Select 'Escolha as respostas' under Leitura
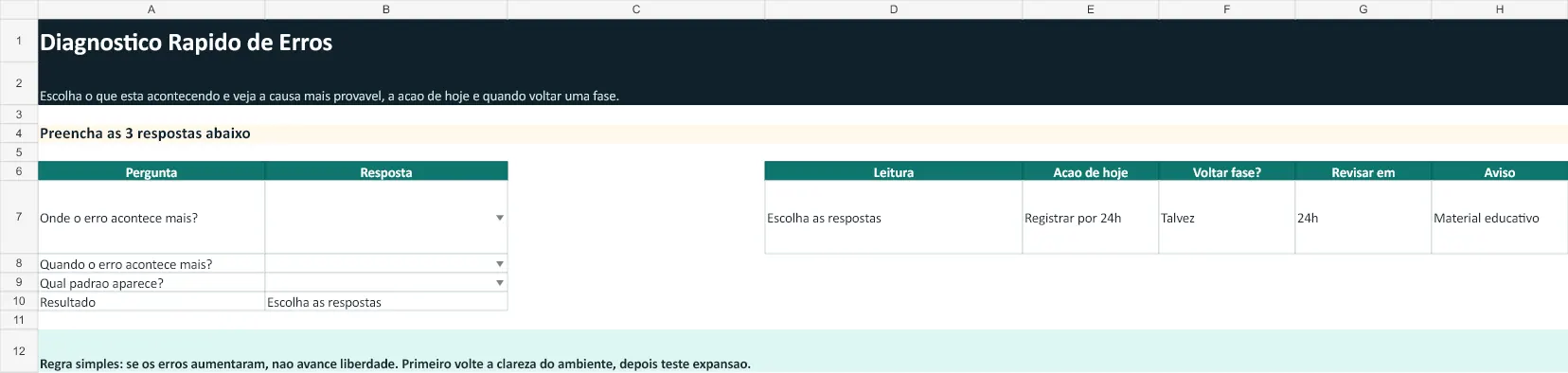Image resolution: width=1568 pixels, height=373 pixels. [x=894, y=217]
